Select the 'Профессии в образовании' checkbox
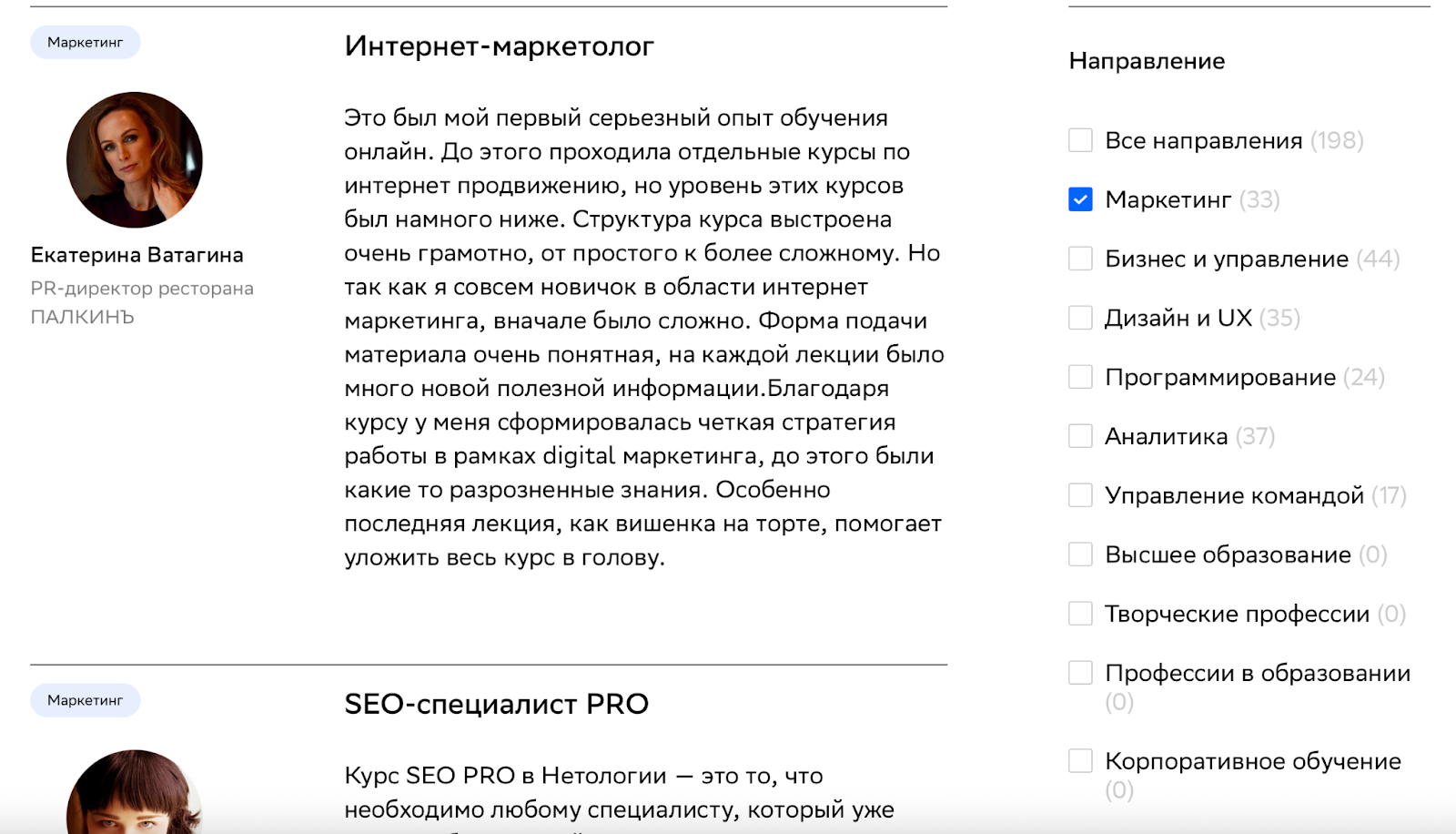The image size is (1456, 834). (1080, 673)
